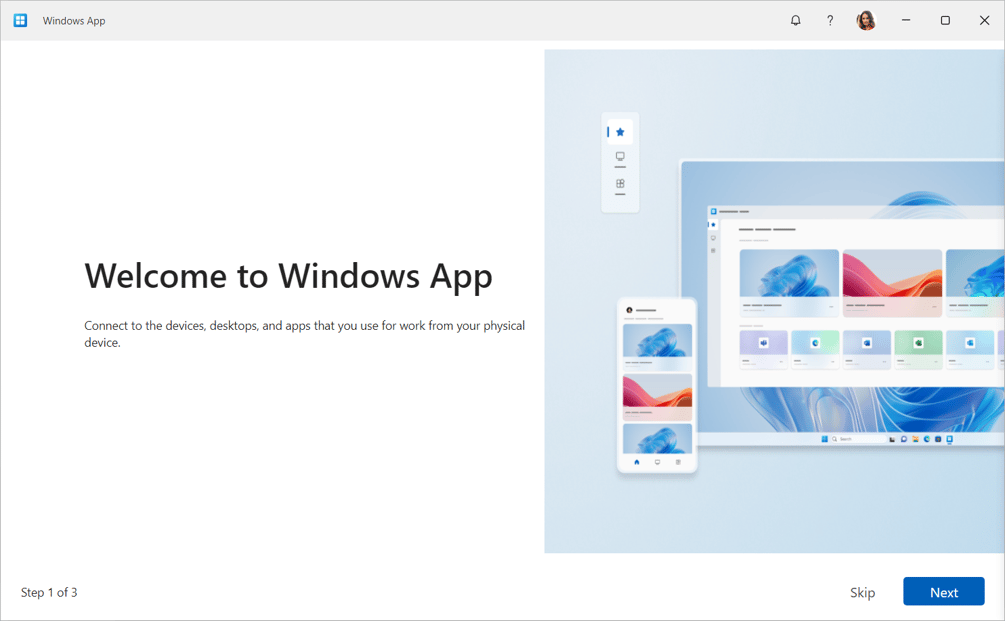Click the Windows App logo in the title bar

[20, 20]
